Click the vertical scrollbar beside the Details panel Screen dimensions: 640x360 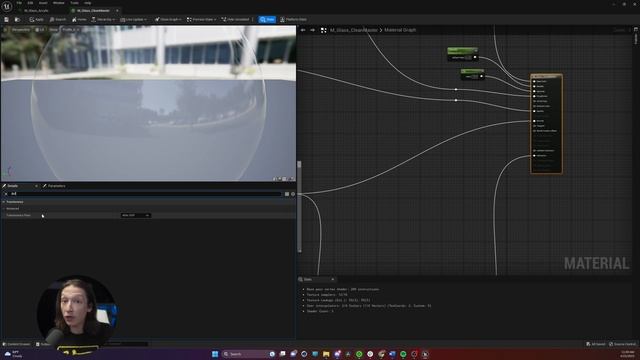[x=299, y=207]
